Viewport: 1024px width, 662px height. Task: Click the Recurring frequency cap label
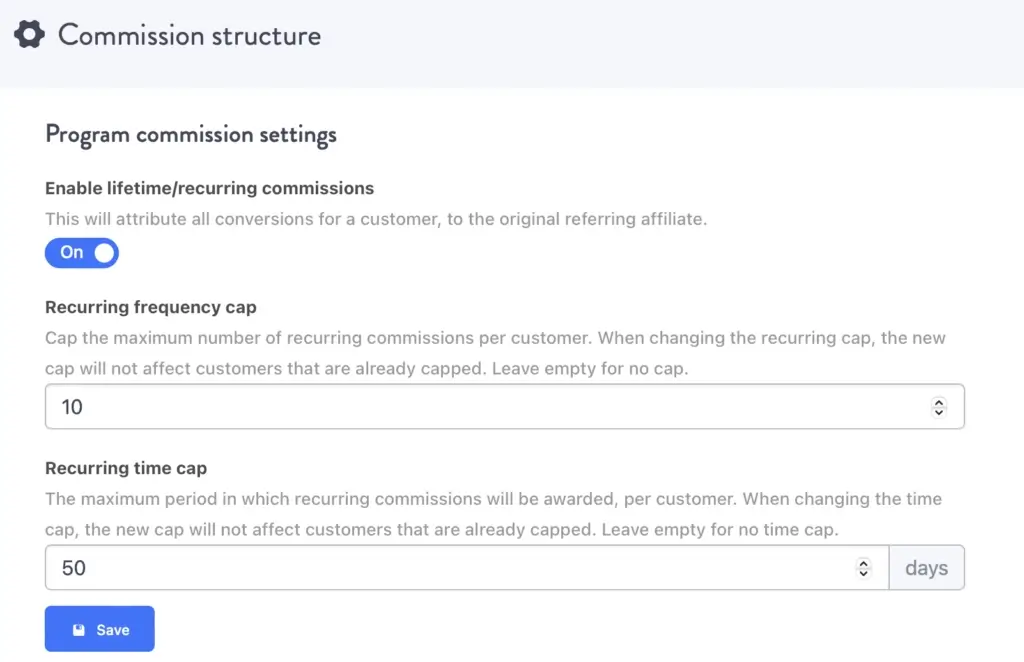click(x=150, y=307)
